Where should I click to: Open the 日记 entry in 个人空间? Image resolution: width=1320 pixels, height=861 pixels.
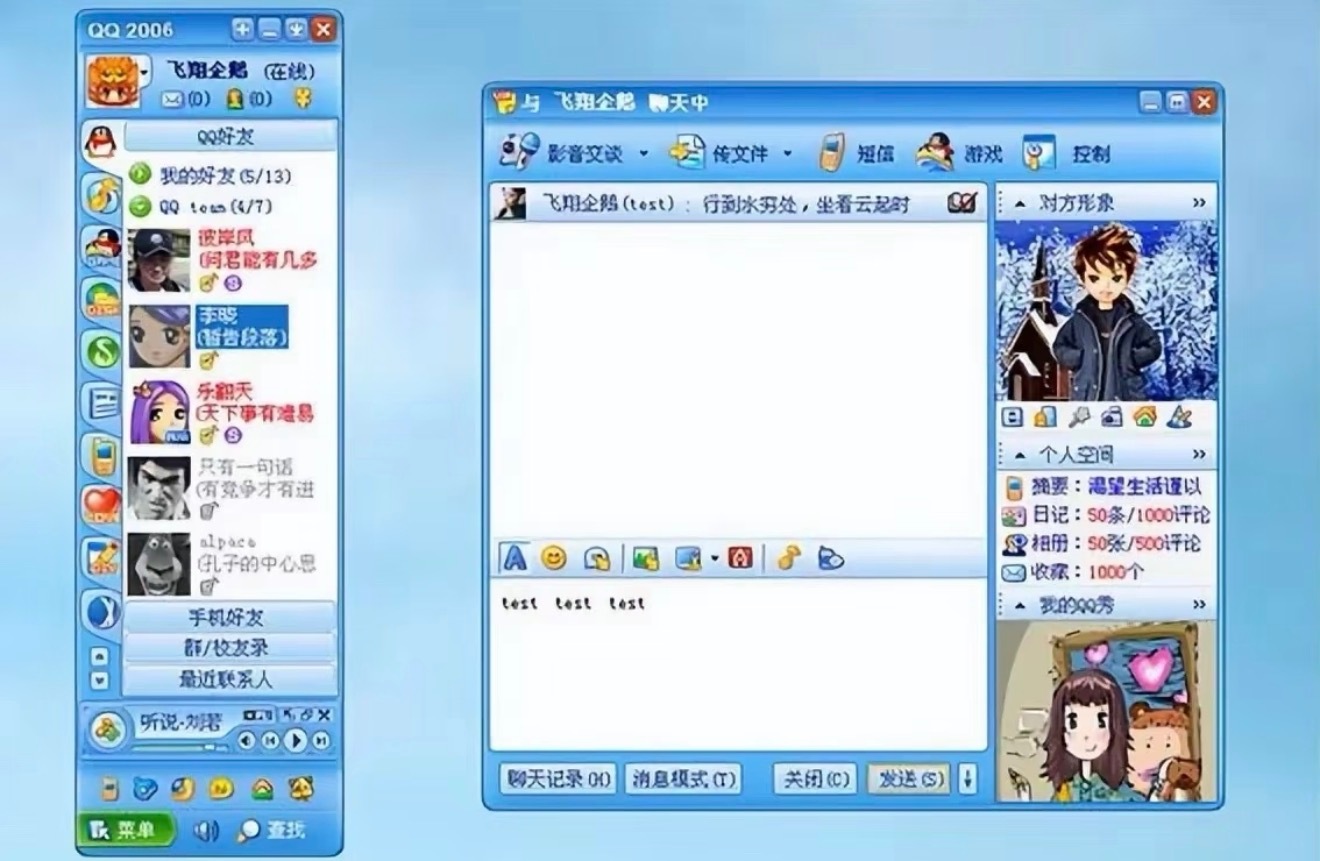pos(1107,516)
